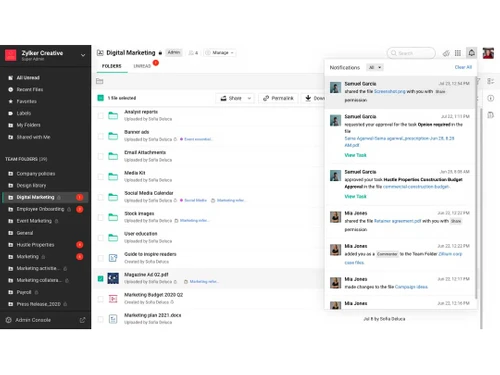The image size is (500, 375).
Task: Click the Admin role badge
Action: coord(174,53)
